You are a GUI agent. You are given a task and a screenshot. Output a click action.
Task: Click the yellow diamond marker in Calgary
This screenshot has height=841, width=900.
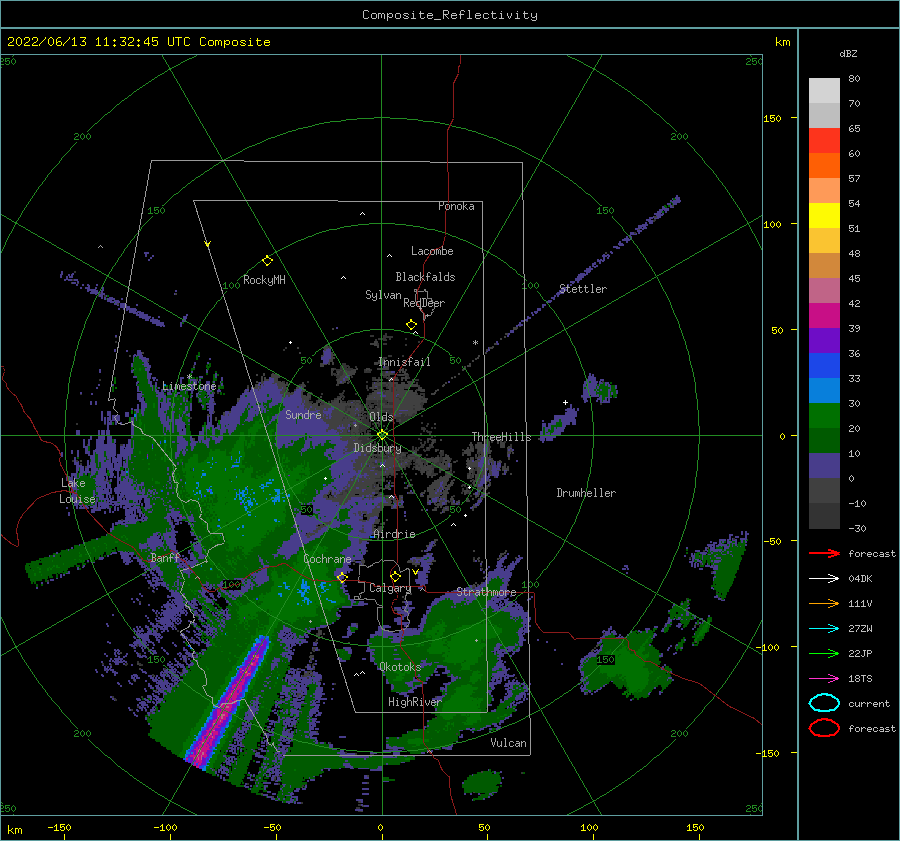[x=395, y=576]
